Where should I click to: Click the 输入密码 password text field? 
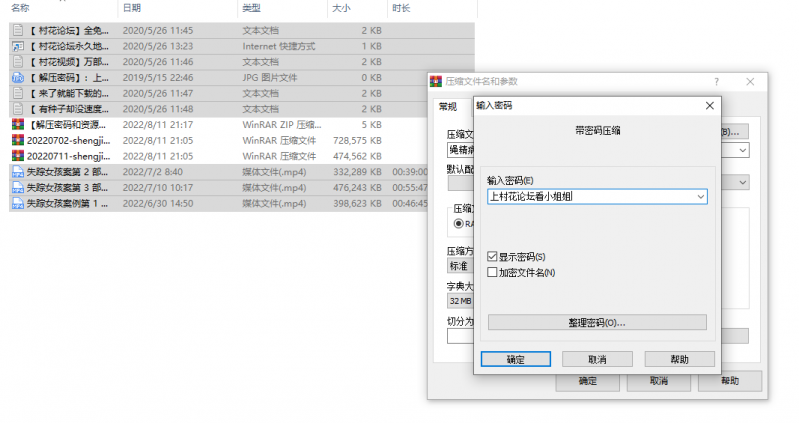click(x=588, y=197)
